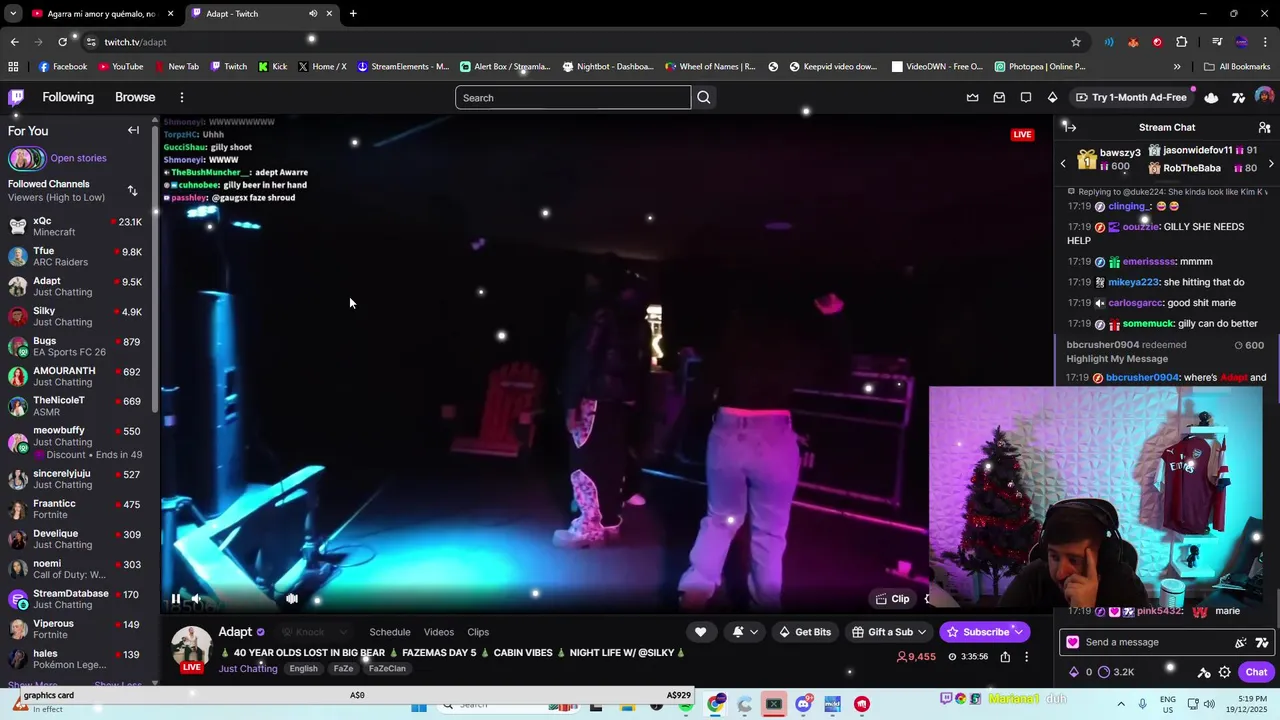Follow heart button for Adapt
Screen dimensions: 1280x720
[701, 632]
